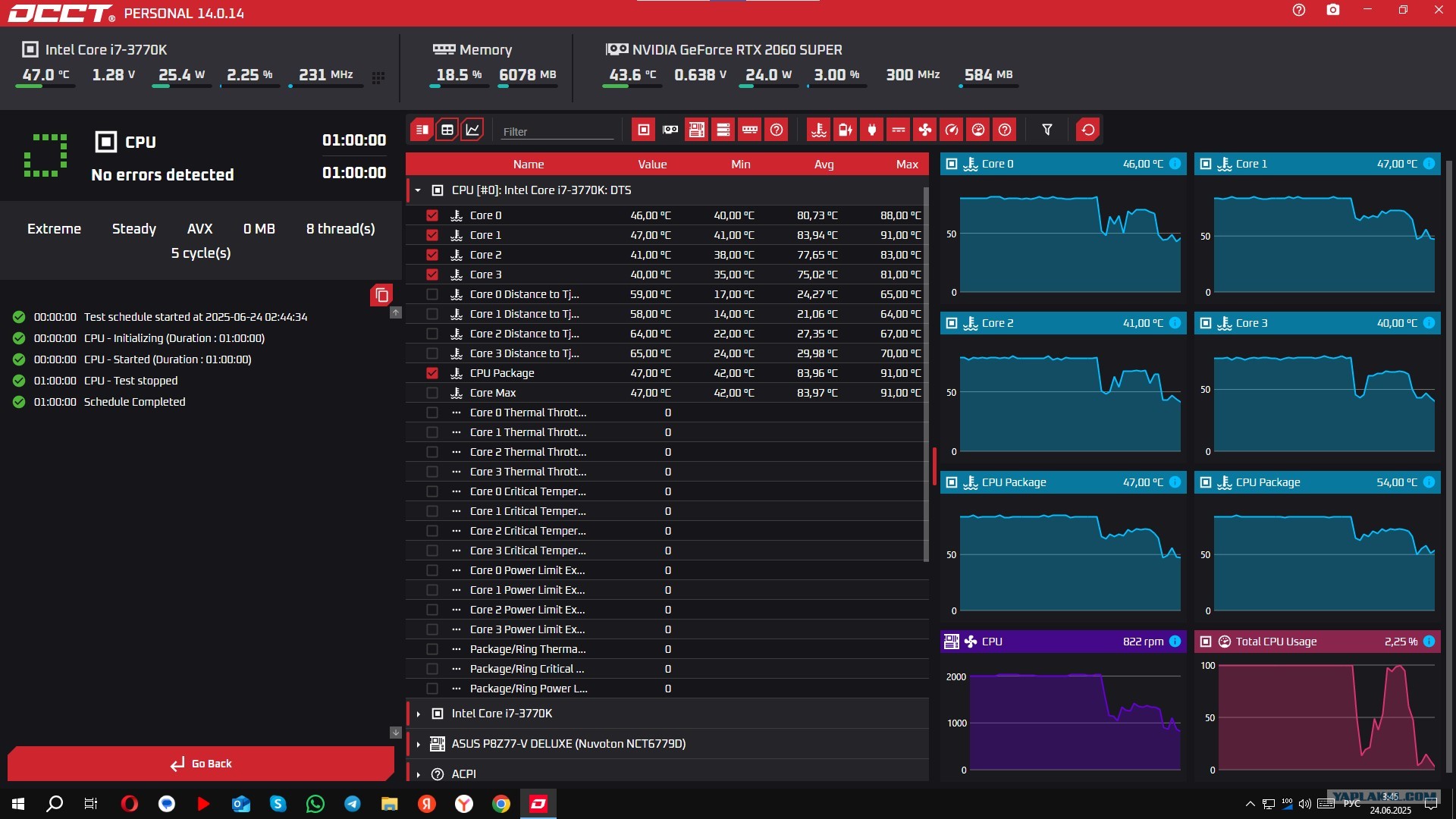1456x819 pixels.
Task: Click the motherboard sensors filter icon
Action: 697,130
